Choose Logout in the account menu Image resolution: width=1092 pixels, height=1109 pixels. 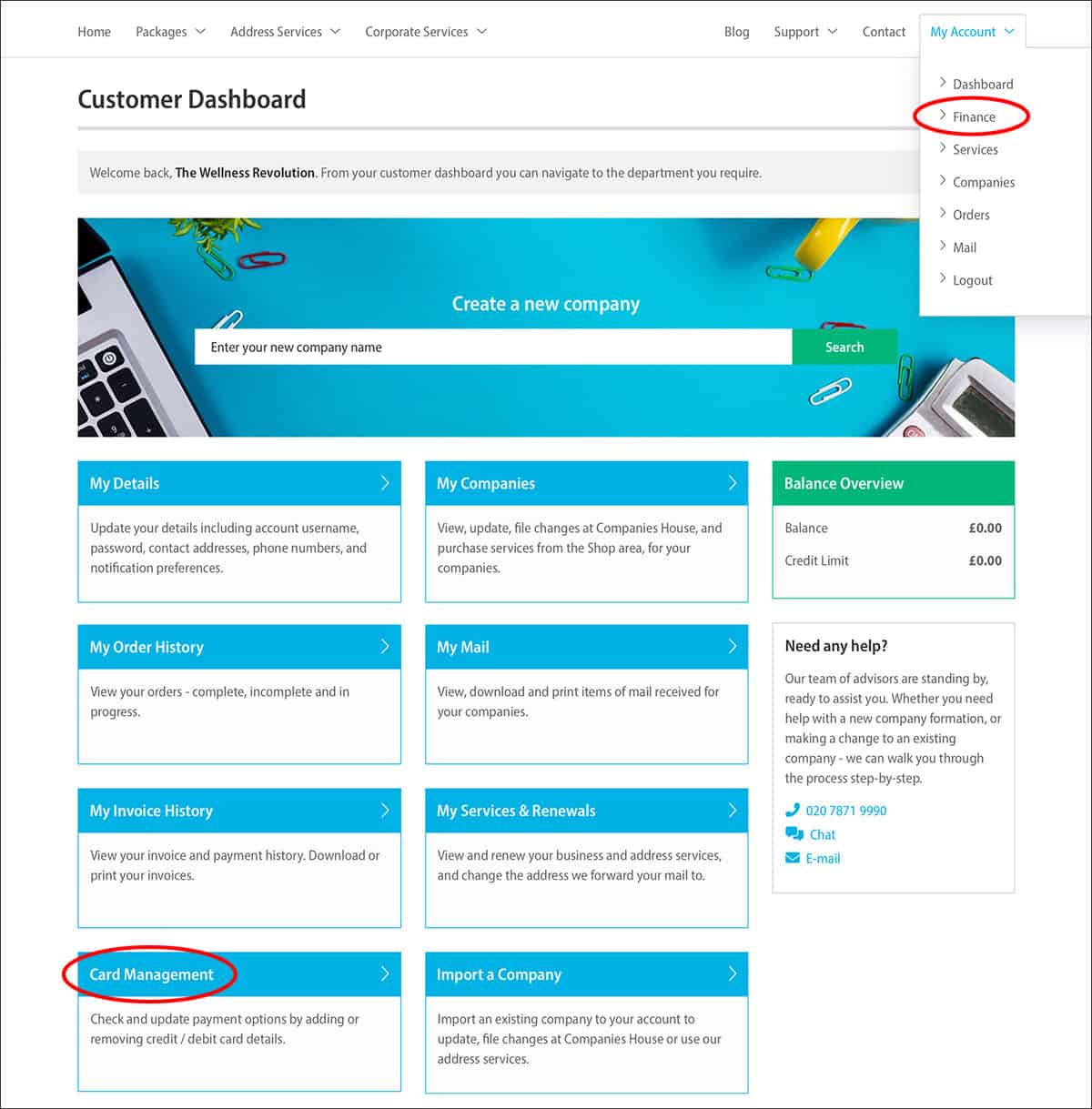(972, 280)
